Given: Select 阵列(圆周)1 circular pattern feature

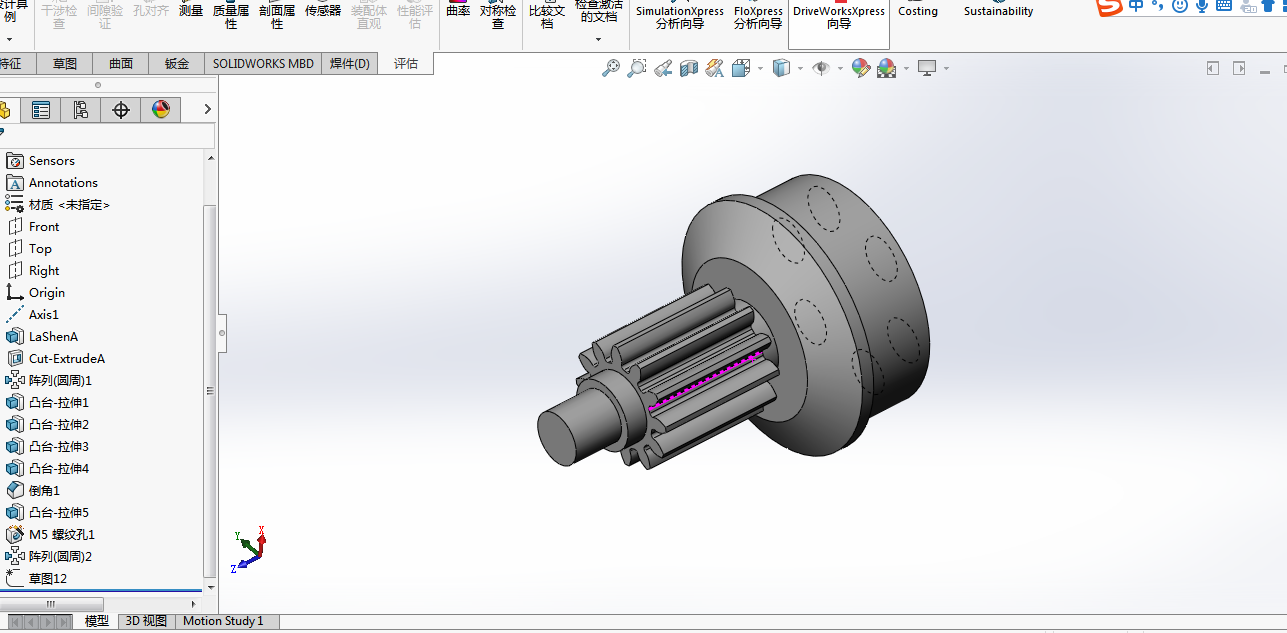Looking at the screenshot, I should pos(59,381).
